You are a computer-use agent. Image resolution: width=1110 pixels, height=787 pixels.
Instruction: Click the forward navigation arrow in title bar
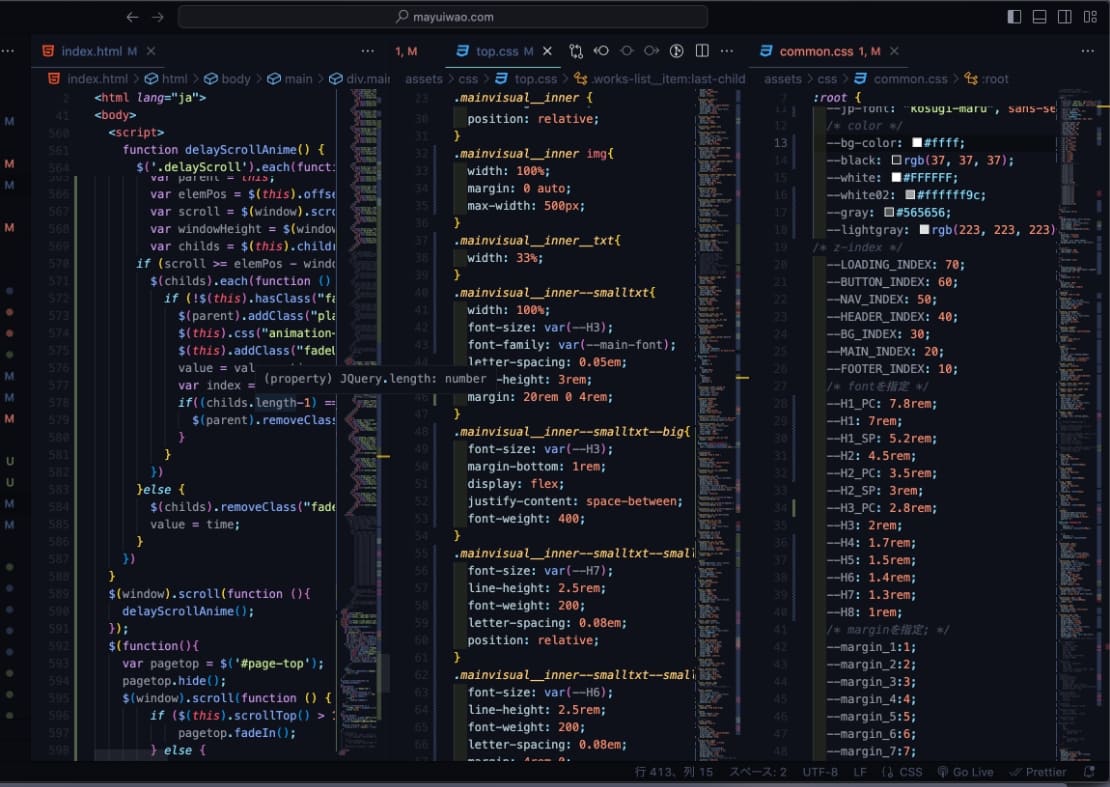coord(157,17)
